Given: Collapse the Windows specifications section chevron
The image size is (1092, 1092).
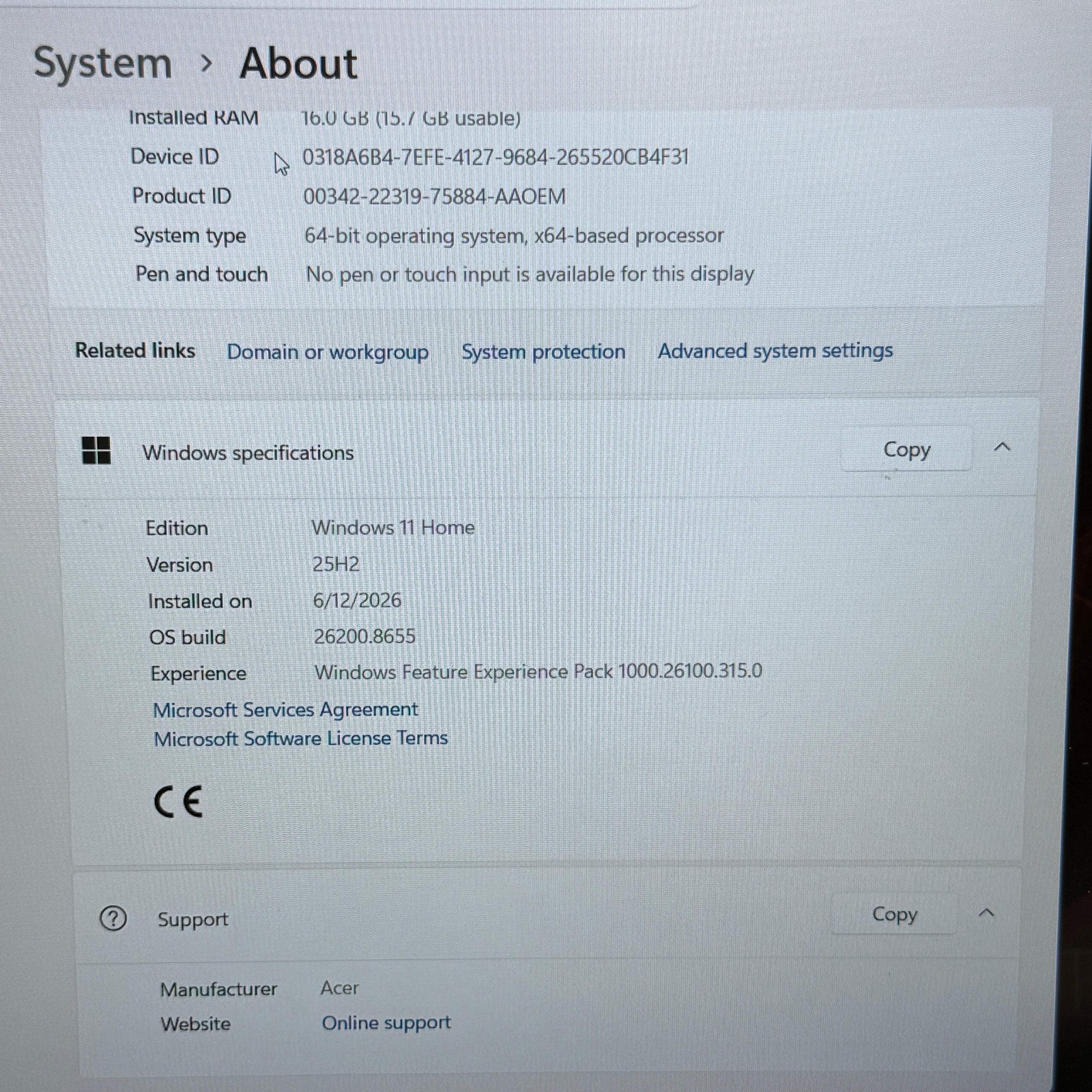Looking at the screenshot, I should 1002,448.
